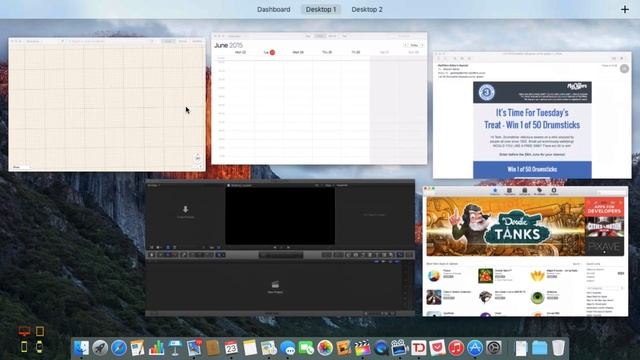Image resolution: width=640 pixels, height=360 pixels.
Task: Click New Project clapboard in Final Cut Pro
Action: 276,286
